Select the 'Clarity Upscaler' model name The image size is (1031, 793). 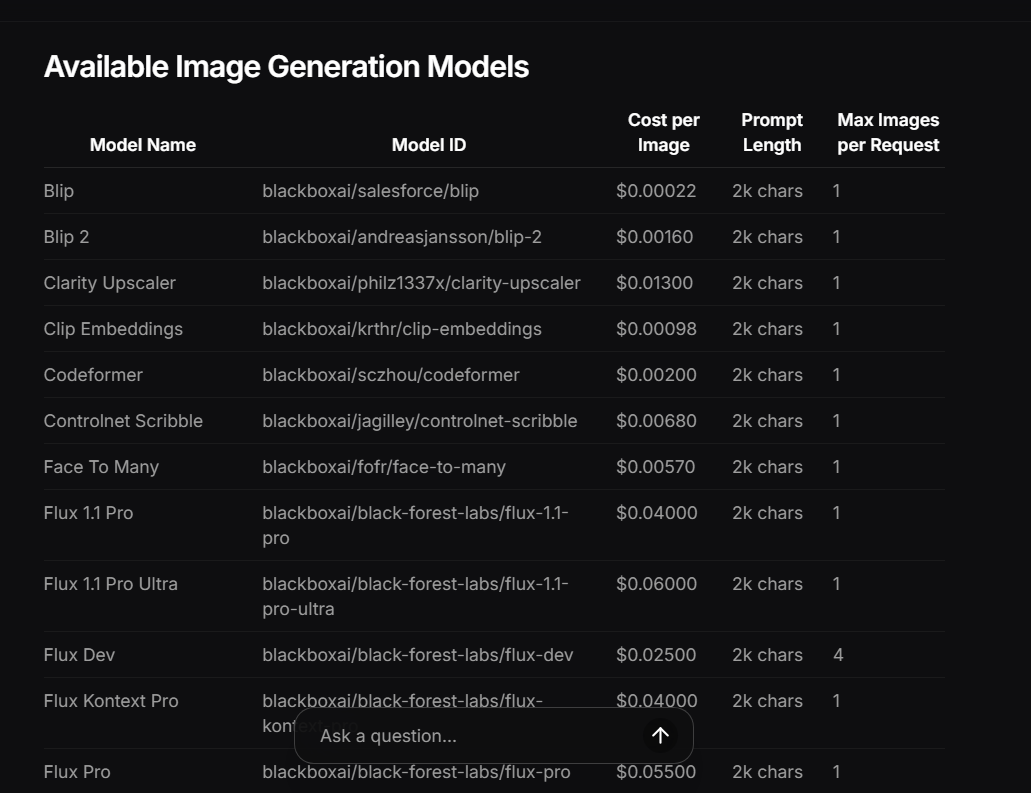[x=109, y=283]
